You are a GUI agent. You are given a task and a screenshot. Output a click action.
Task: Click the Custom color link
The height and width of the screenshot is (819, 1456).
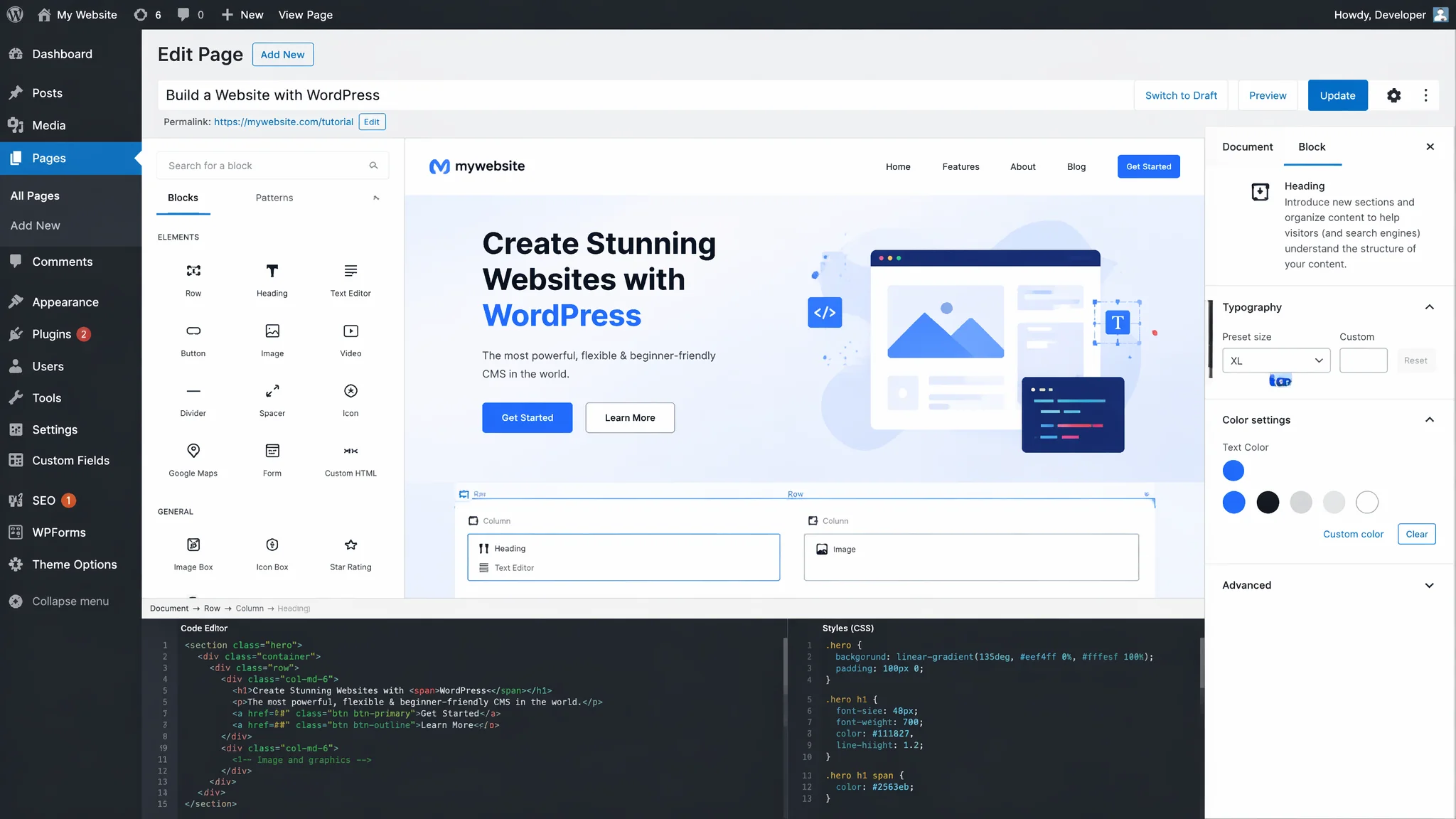click(1353, 534)
